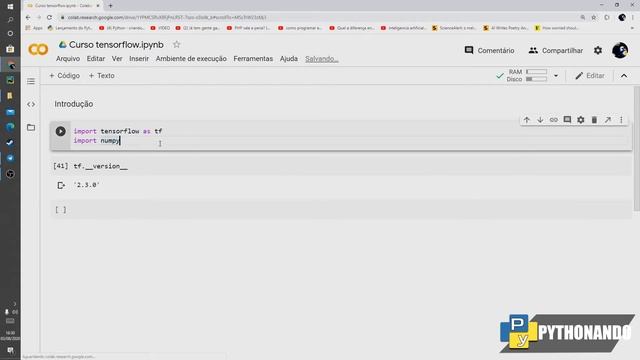
Task: Bookmark this page star icon
Action: pyautogui.click(x=594, y=17)
